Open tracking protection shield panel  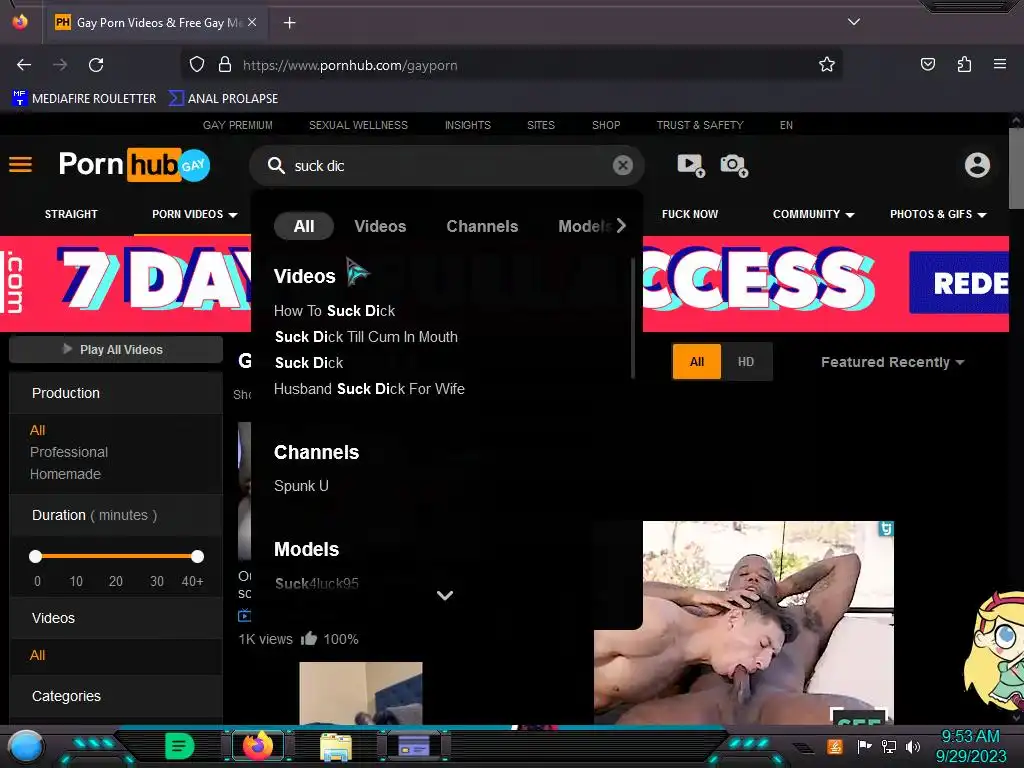click(x=197, y=65)
